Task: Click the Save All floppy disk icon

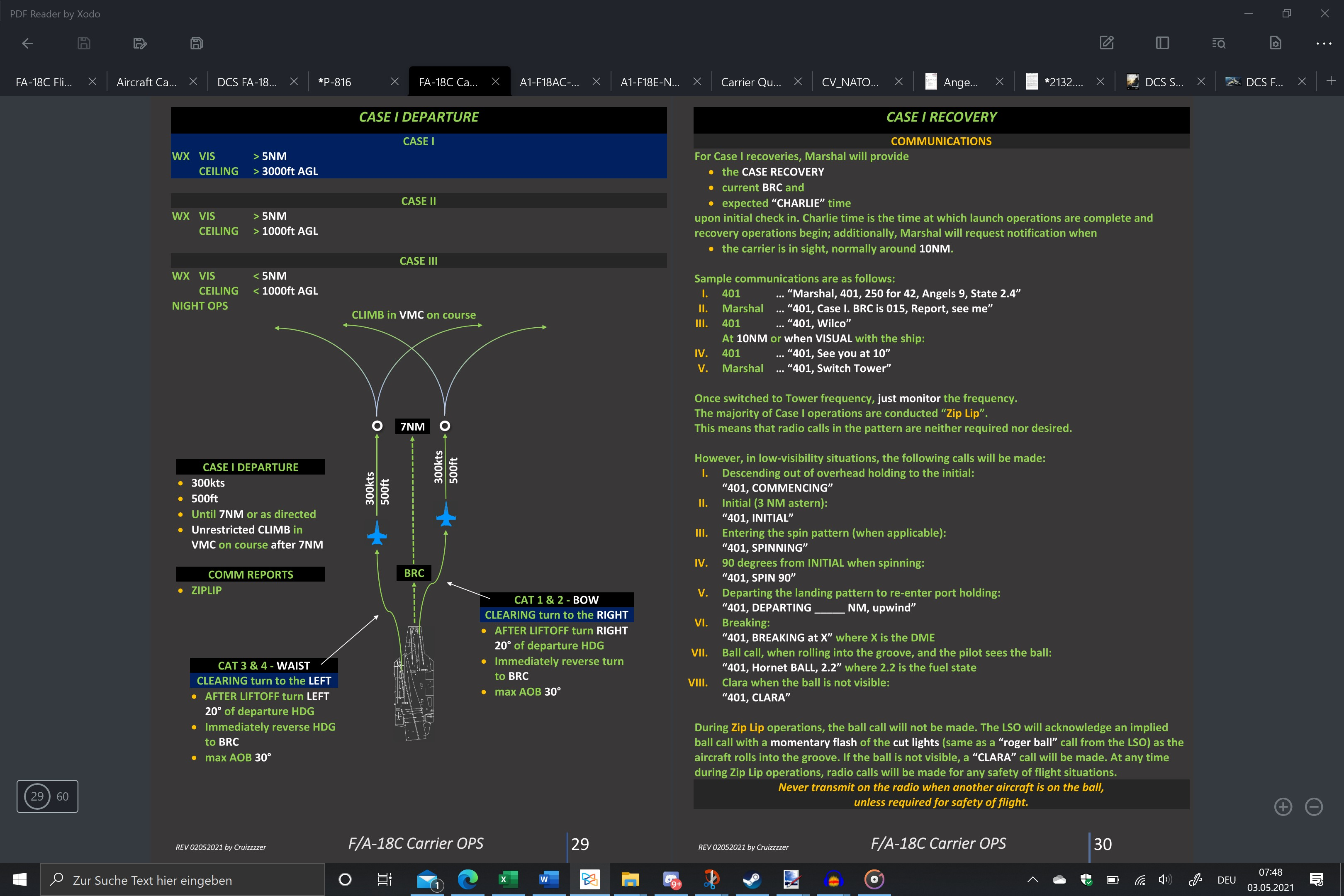Action: [197, 44]
